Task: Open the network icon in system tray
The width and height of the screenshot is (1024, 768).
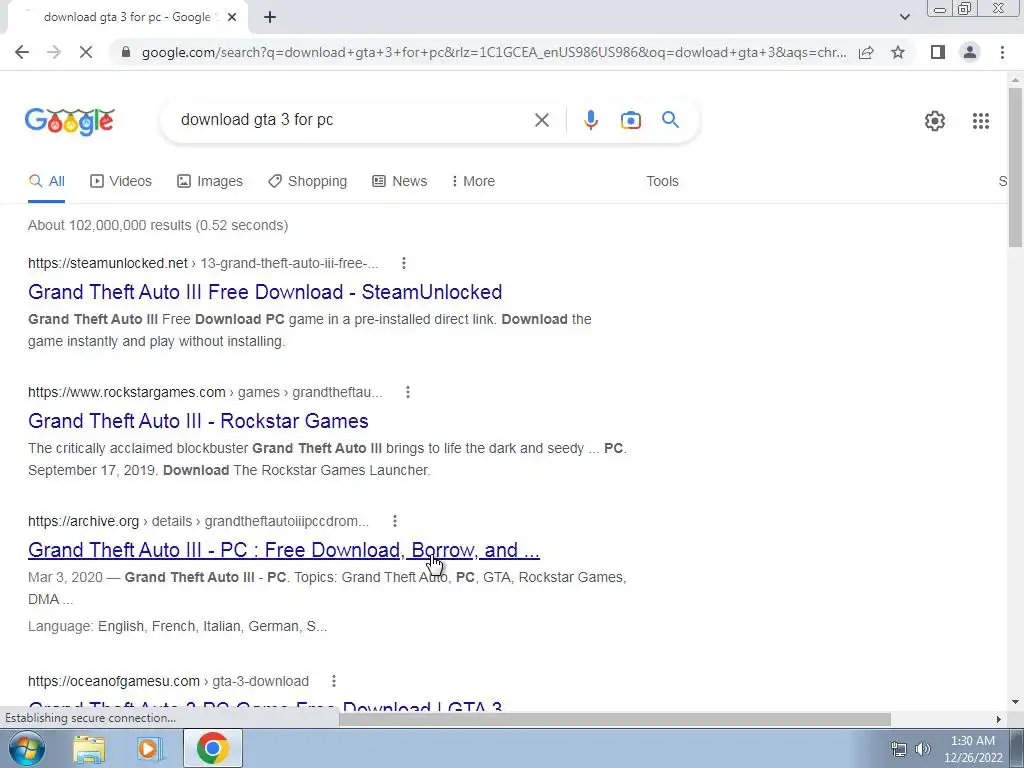Action: [899, 749]
